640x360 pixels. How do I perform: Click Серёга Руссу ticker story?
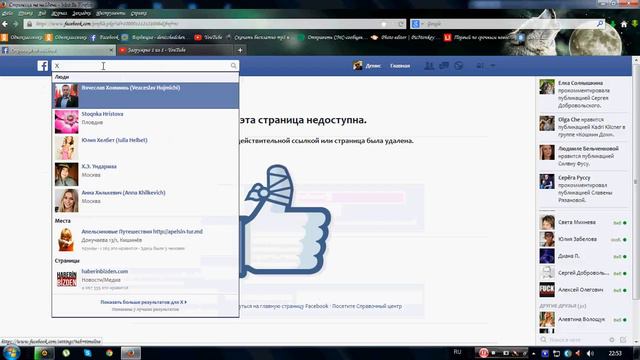point(583,189)
